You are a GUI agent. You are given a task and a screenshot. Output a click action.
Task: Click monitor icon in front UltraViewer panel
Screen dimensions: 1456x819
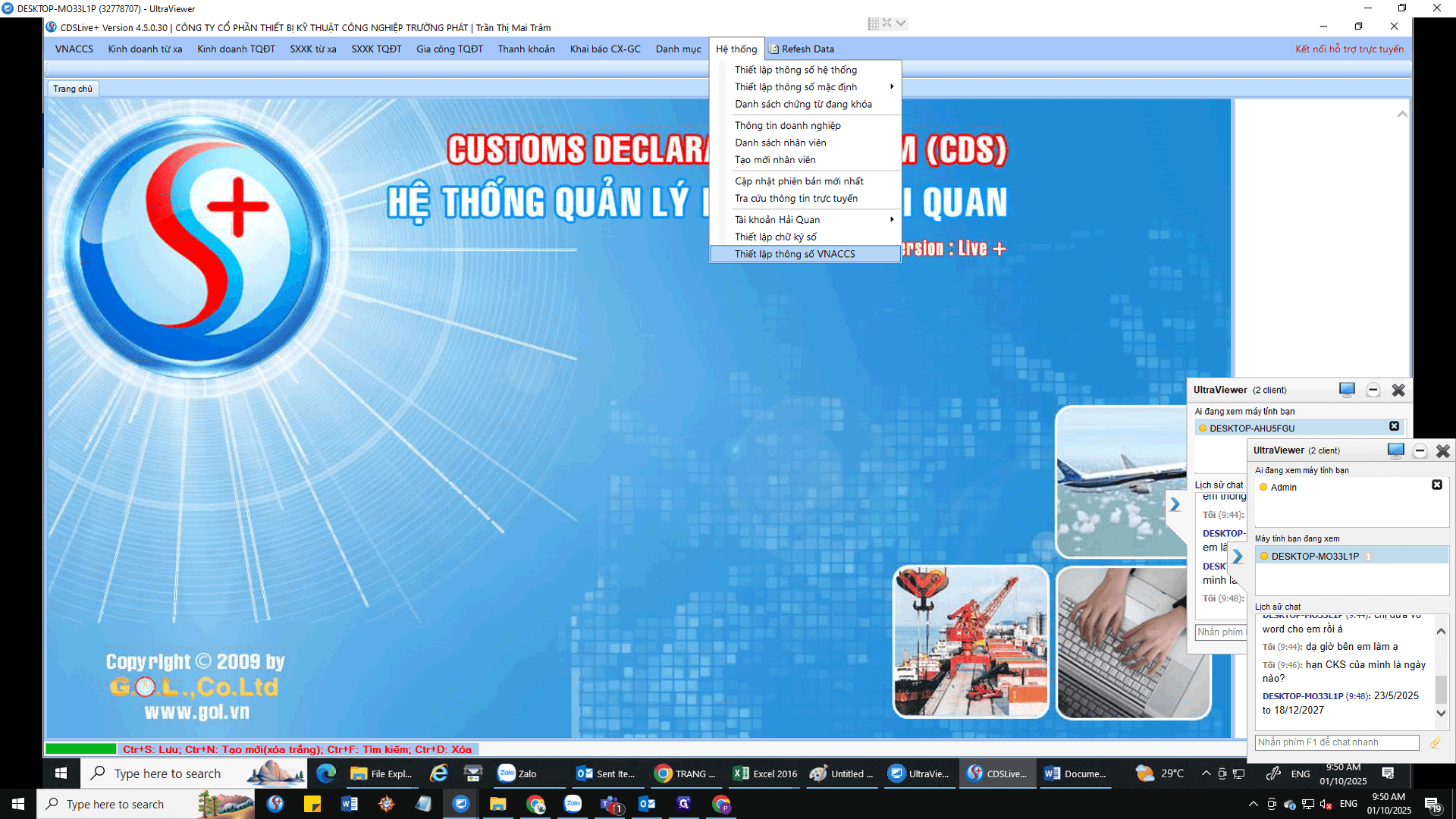pos(1395,450)
